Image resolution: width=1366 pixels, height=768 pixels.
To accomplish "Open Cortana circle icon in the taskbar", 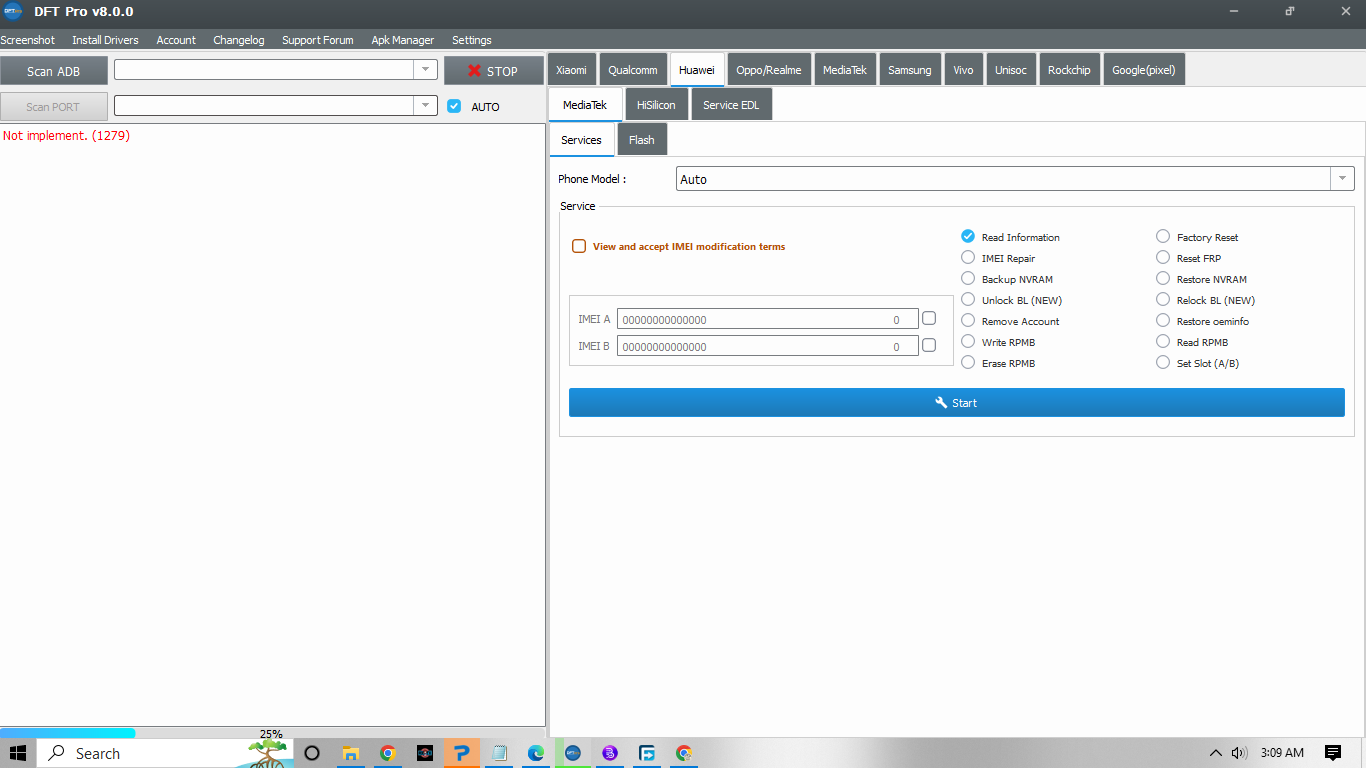I will click(x=312, y=753).
